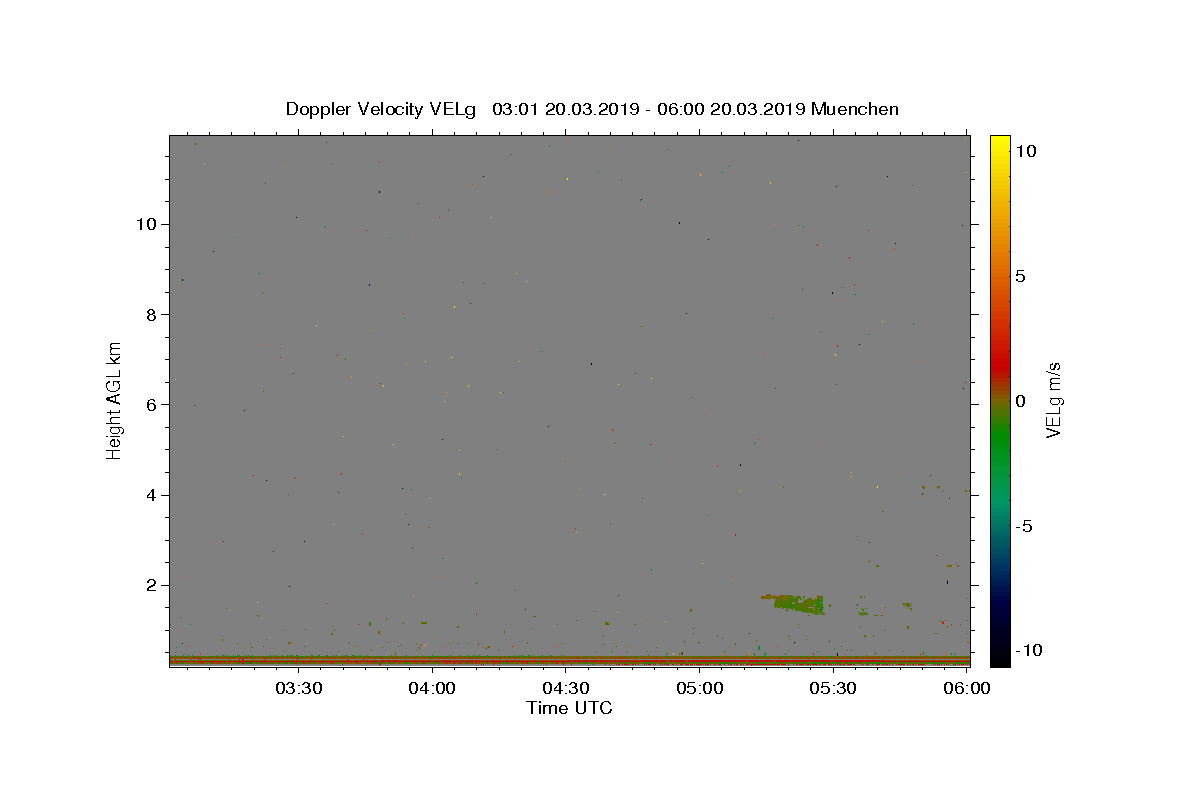Click the 04:30 time tick label
This screenshot has width=1200, height=800.
[x=565, y=688]
